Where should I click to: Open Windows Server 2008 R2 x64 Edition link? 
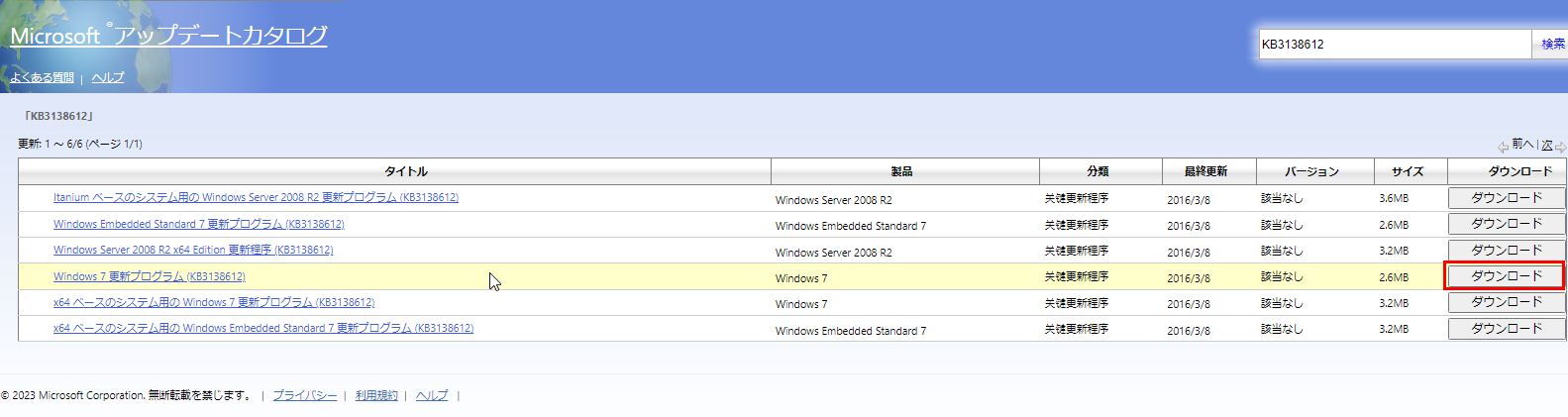pos(193,251)
